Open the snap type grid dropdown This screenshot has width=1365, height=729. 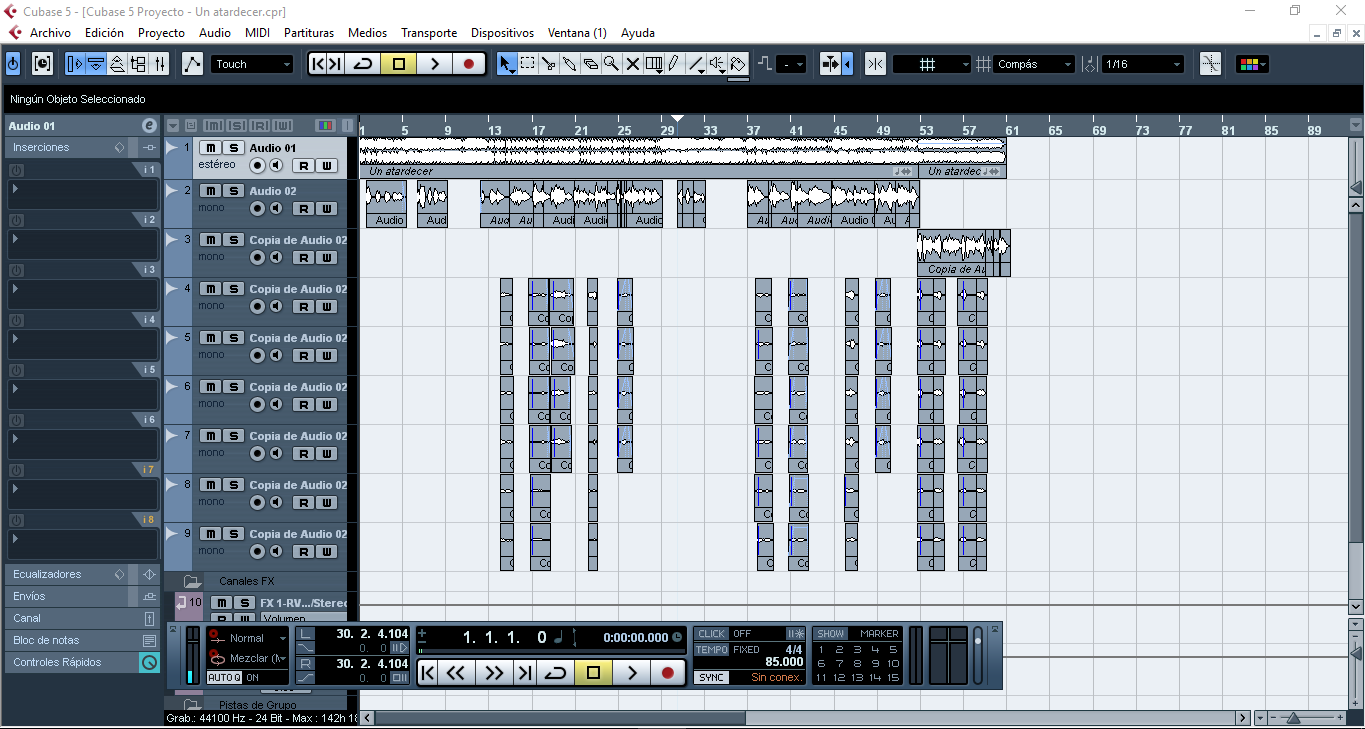(931, 64)
